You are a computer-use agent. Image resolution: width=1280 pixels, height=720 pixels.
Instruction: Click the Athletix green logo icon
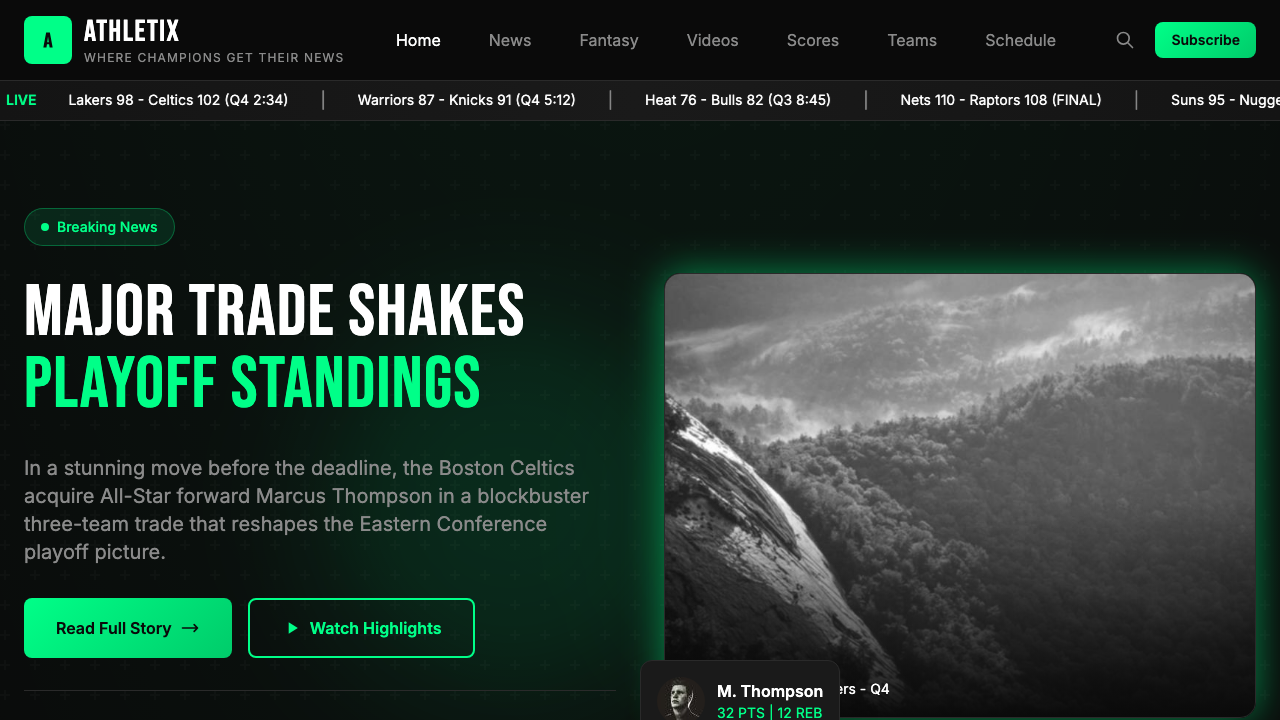click(48, 40)
